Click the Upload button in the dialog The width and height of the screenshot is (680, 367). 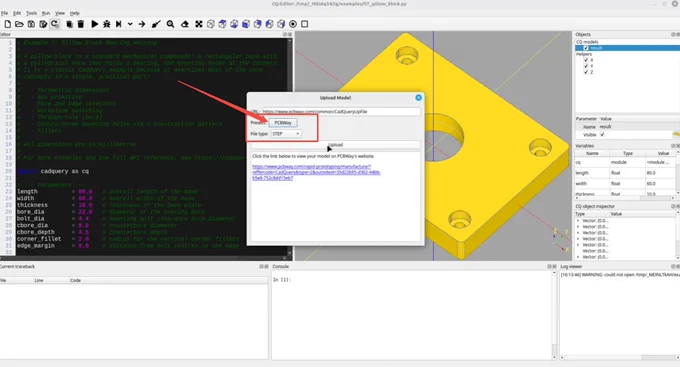tap(335, 144)
